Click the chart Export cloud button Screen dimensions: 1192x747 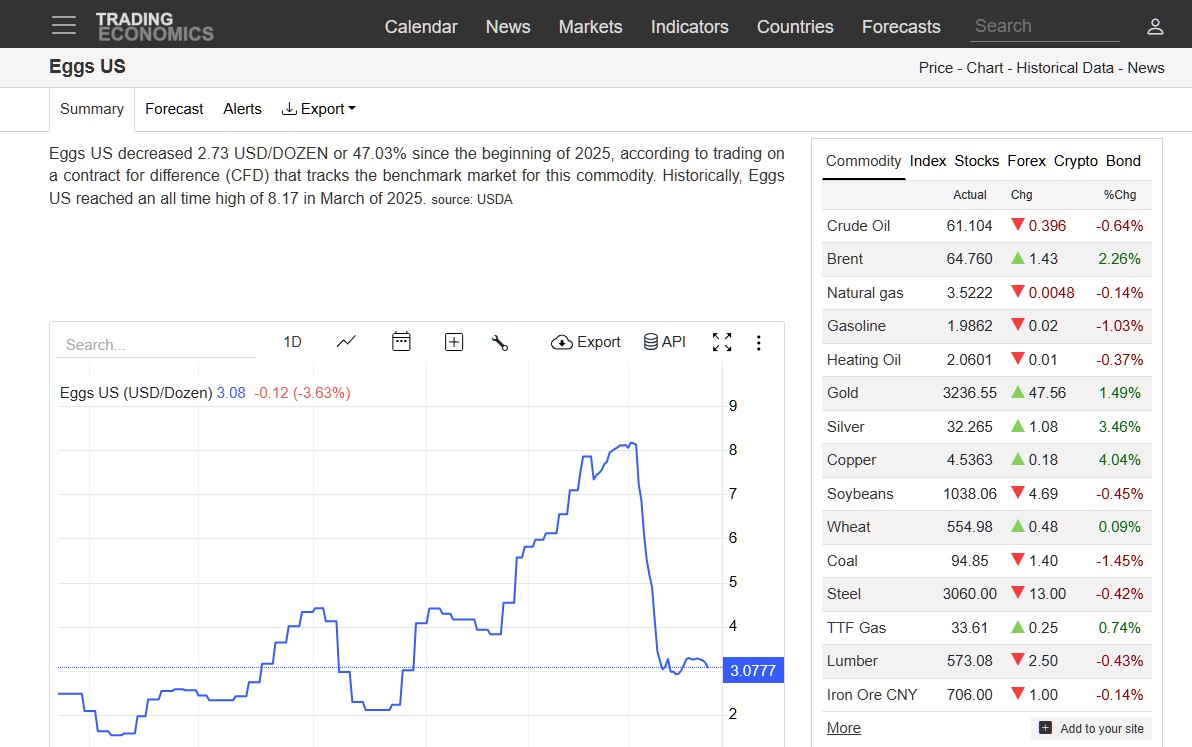point(585,342)
